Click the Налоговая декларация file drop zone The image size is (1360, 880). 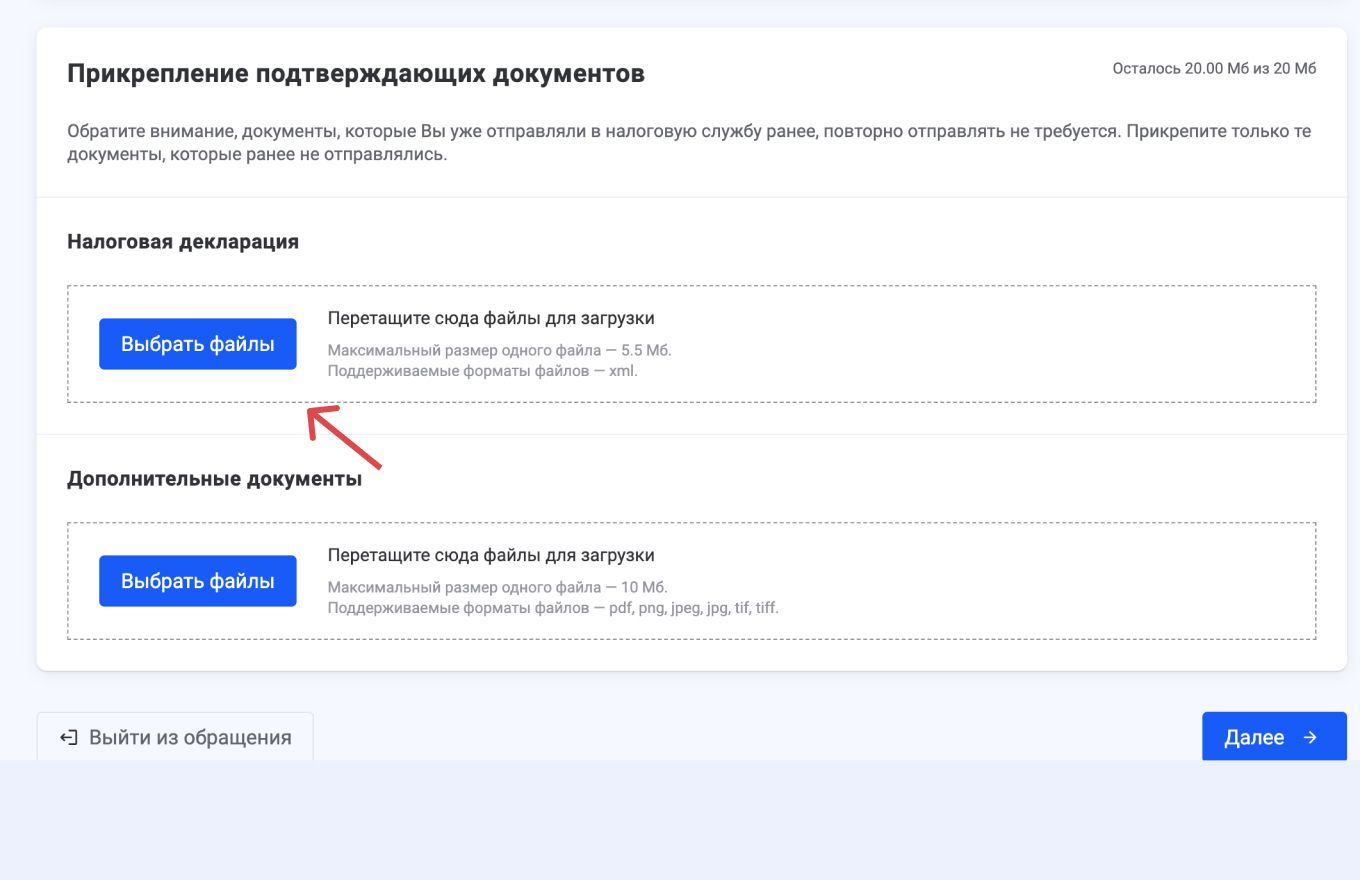pos(900,344)
